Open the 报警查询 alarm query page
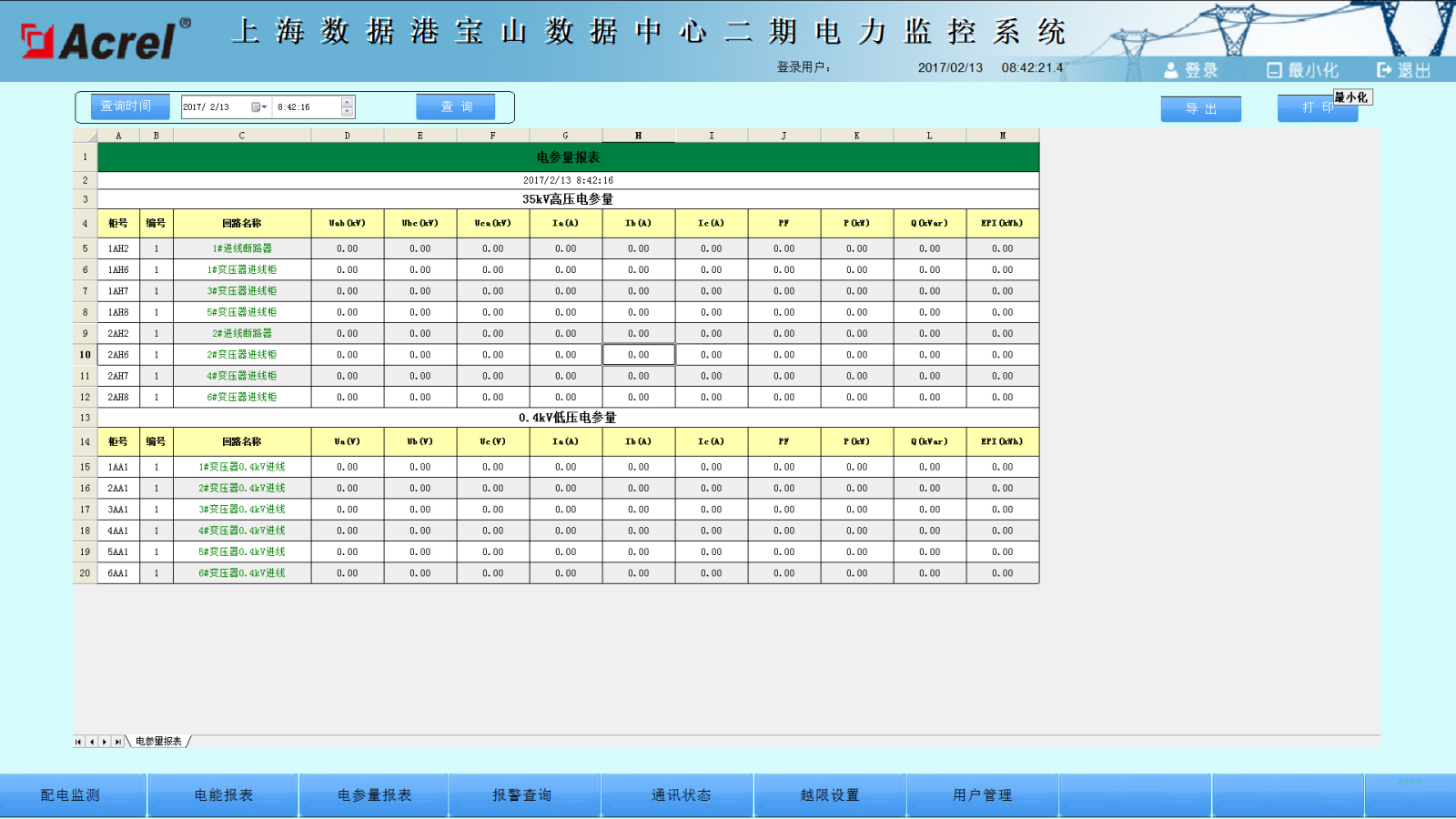Screen dimensions: 1456x819 522,795
